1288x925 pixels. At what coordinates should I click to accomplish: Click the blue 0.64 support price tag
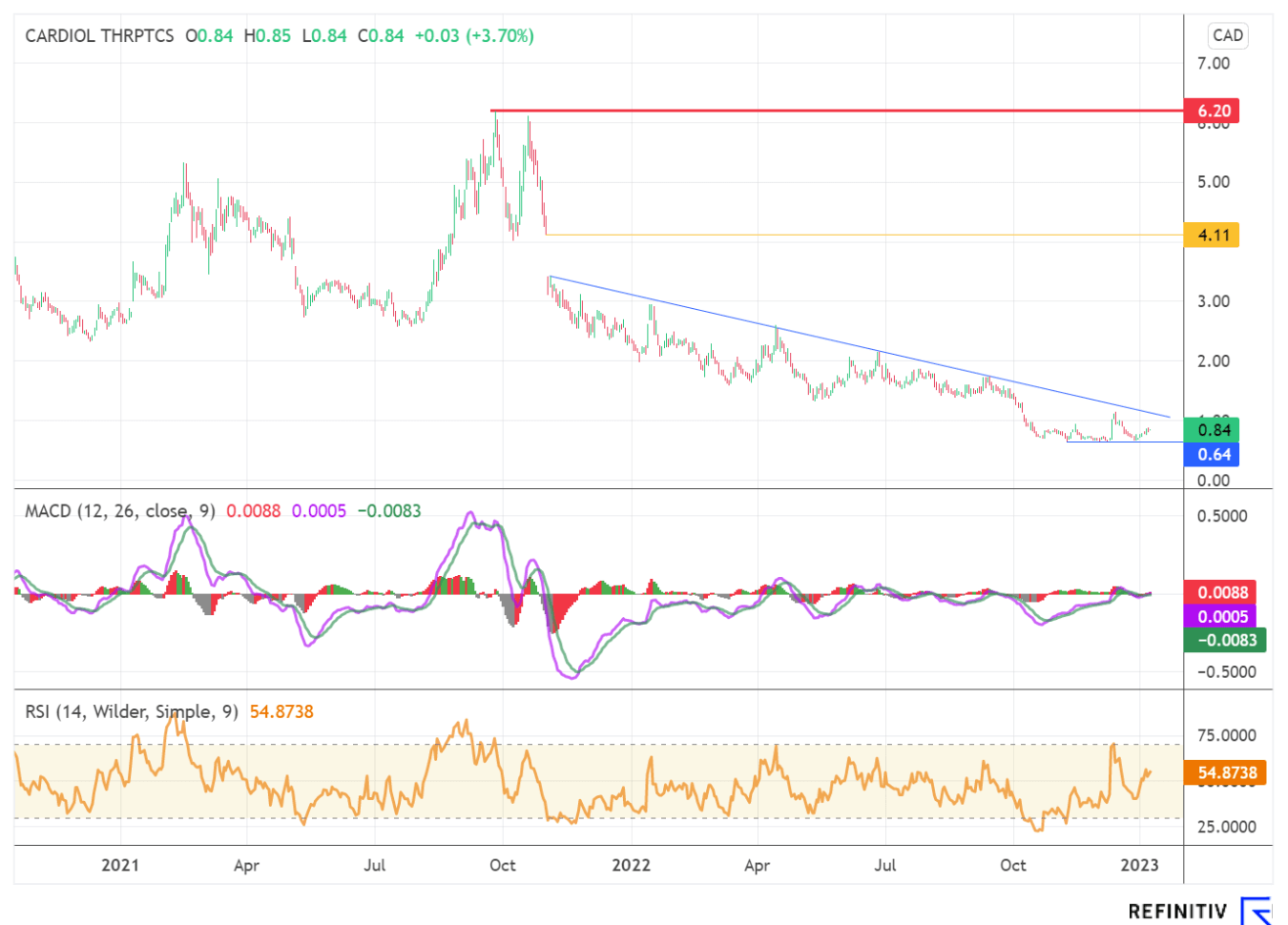click(x=1212, y=454)
